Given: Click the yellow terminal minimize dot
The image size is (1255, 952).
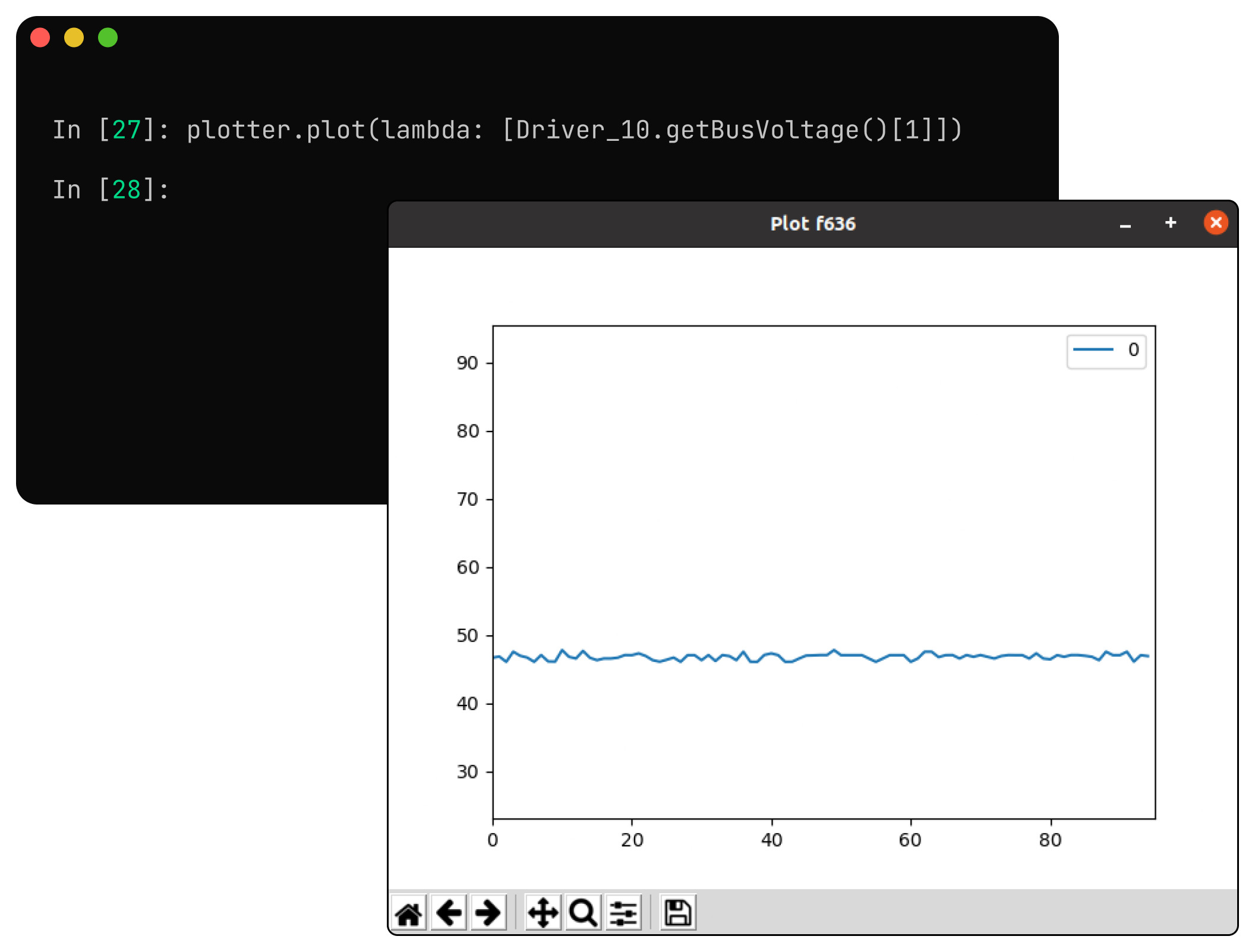Looking at the screenshot, I should pos(74,37).
